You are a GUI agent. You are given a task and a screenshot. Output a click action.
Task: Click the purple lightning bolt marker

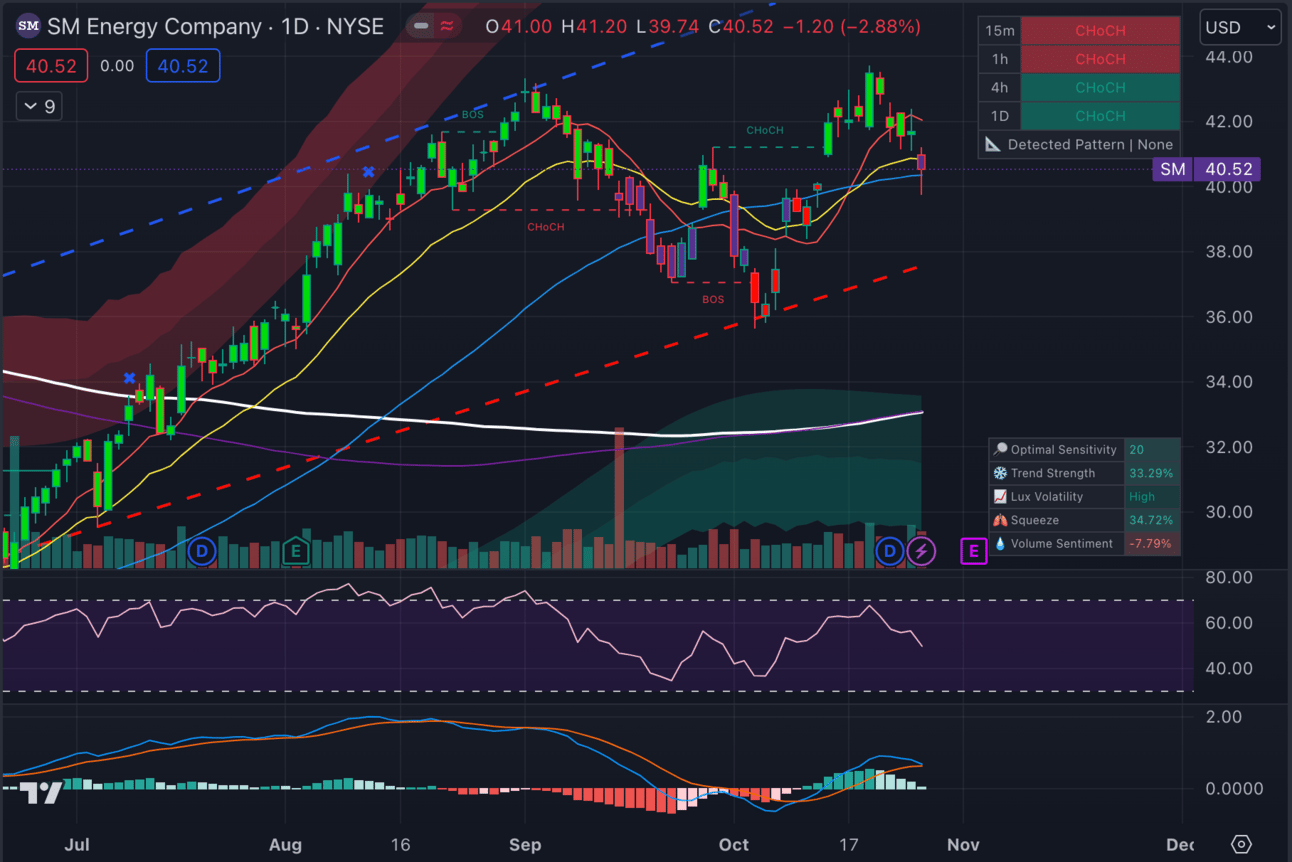[921, 551]
